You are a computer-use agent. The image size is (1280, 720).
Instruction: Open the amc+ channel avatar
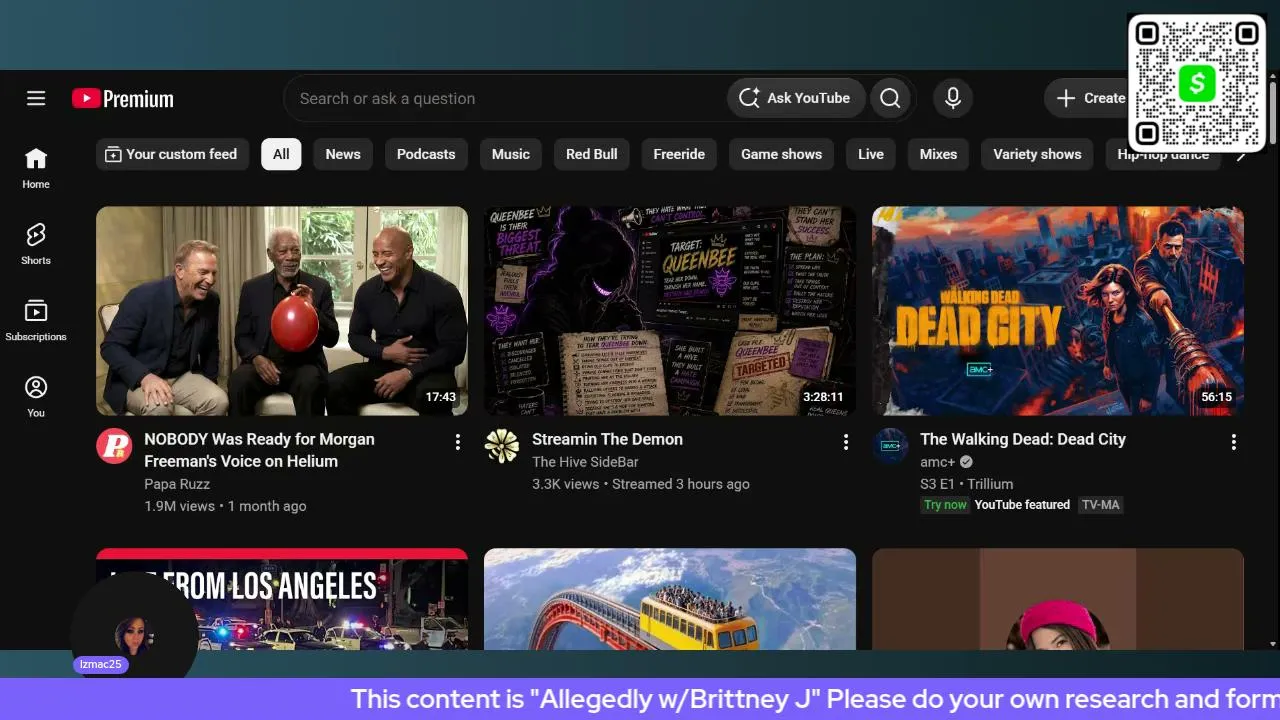point(890,446)
